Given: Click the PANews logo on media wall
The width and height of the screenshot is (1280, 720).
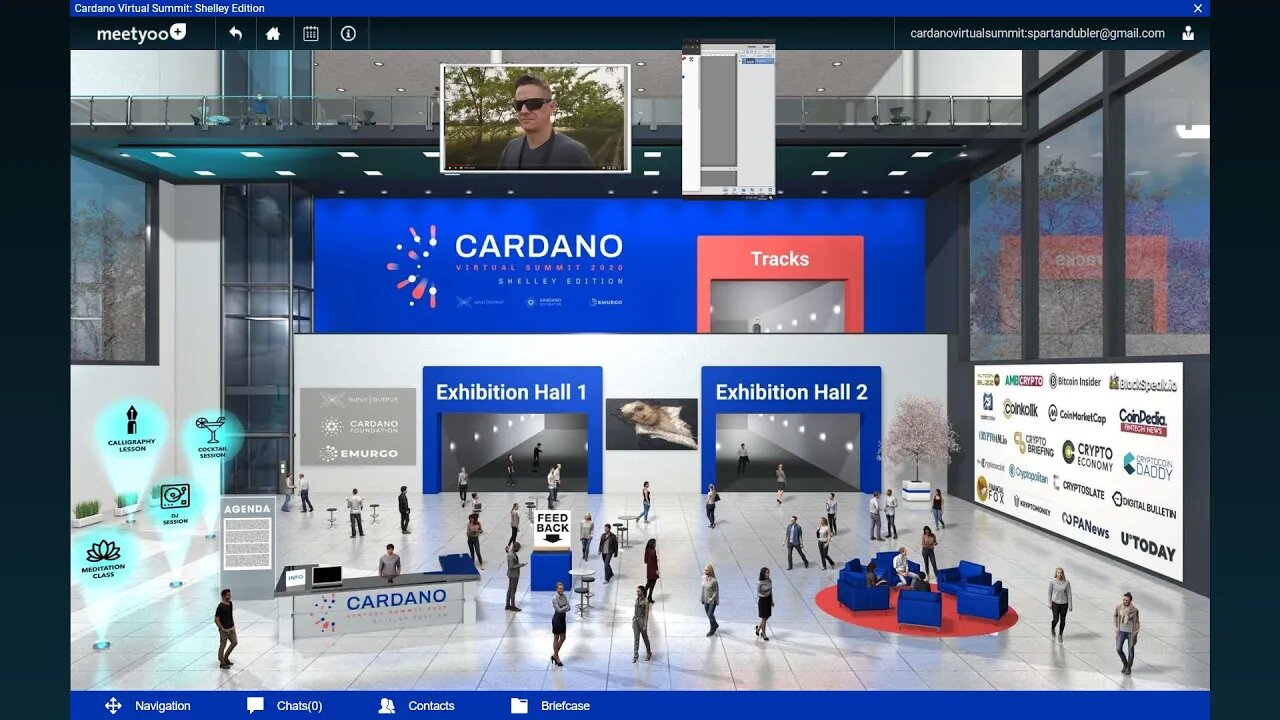Looking at the screenshot, I should (x=1085, y=525).
